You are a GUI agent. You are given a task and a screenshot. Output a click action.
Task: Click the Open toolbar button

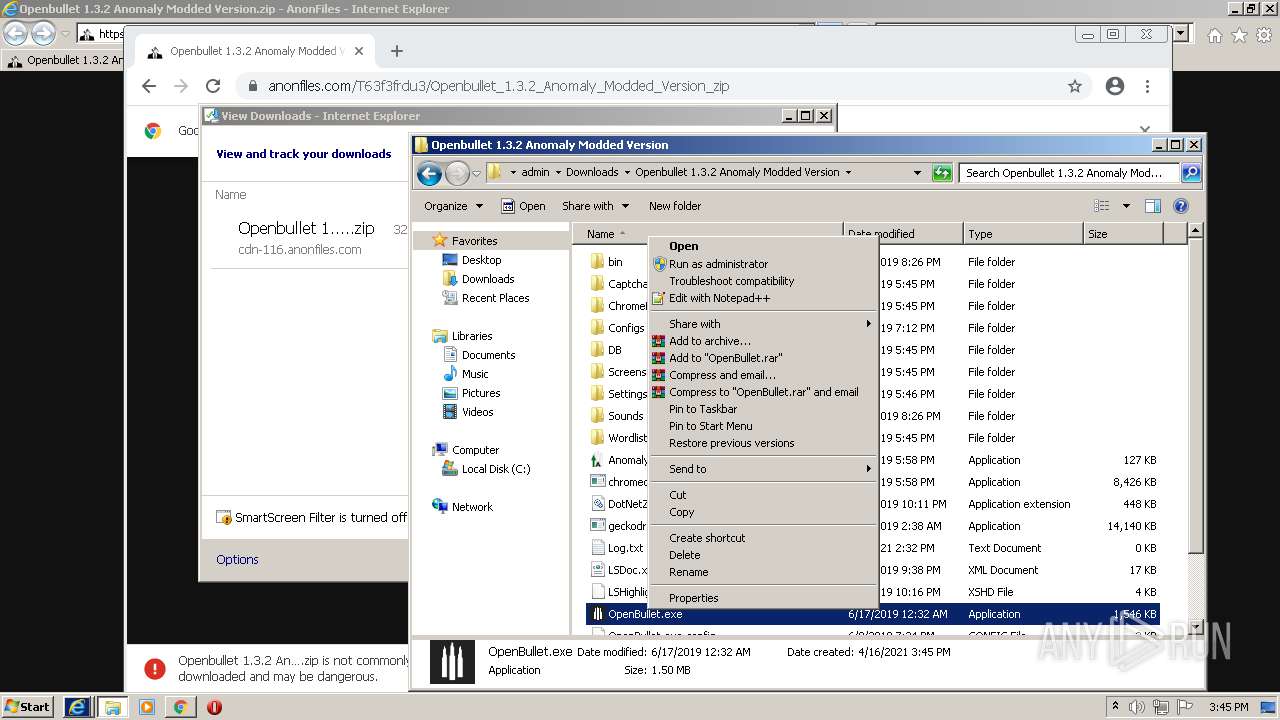[523, 206]
